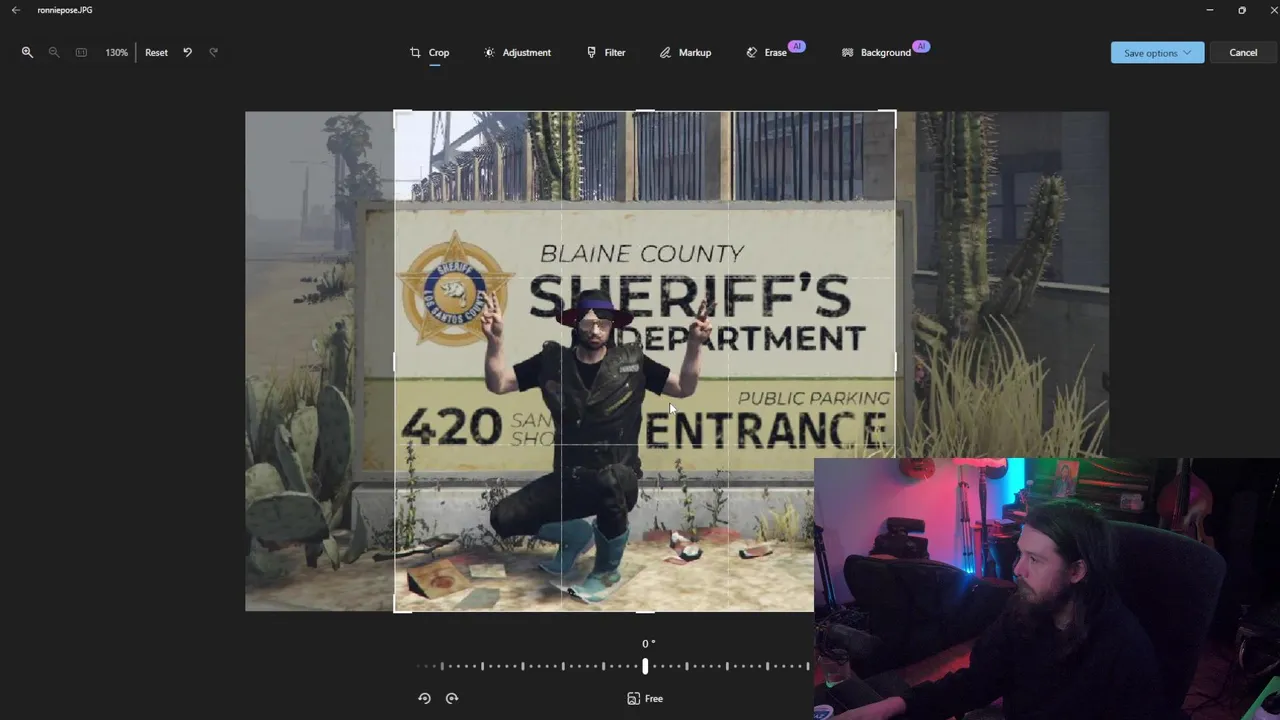The width and height of the screenshot is (1280, 720).
Task: Rotate image counterclockwise icon
Action: (x=424, y=698)
